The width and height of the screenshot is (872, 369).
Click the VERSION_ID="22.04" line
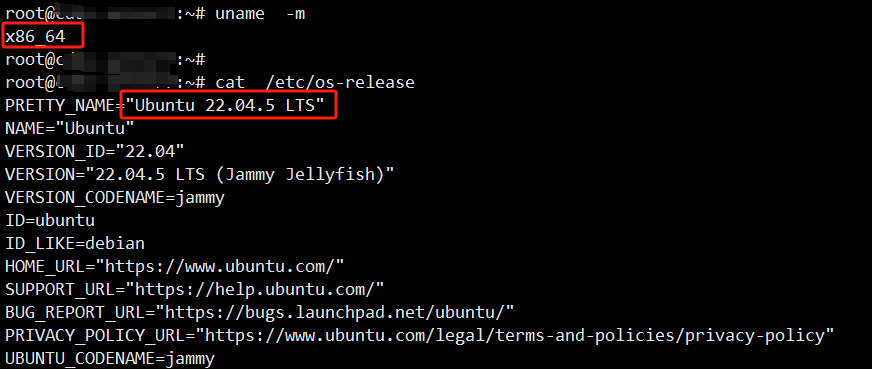95,152
